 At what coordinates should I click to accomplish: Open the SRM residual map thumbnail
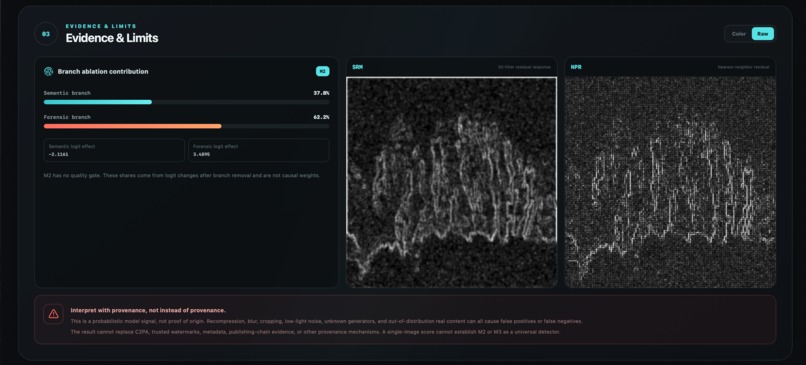(x=451, y=182)
